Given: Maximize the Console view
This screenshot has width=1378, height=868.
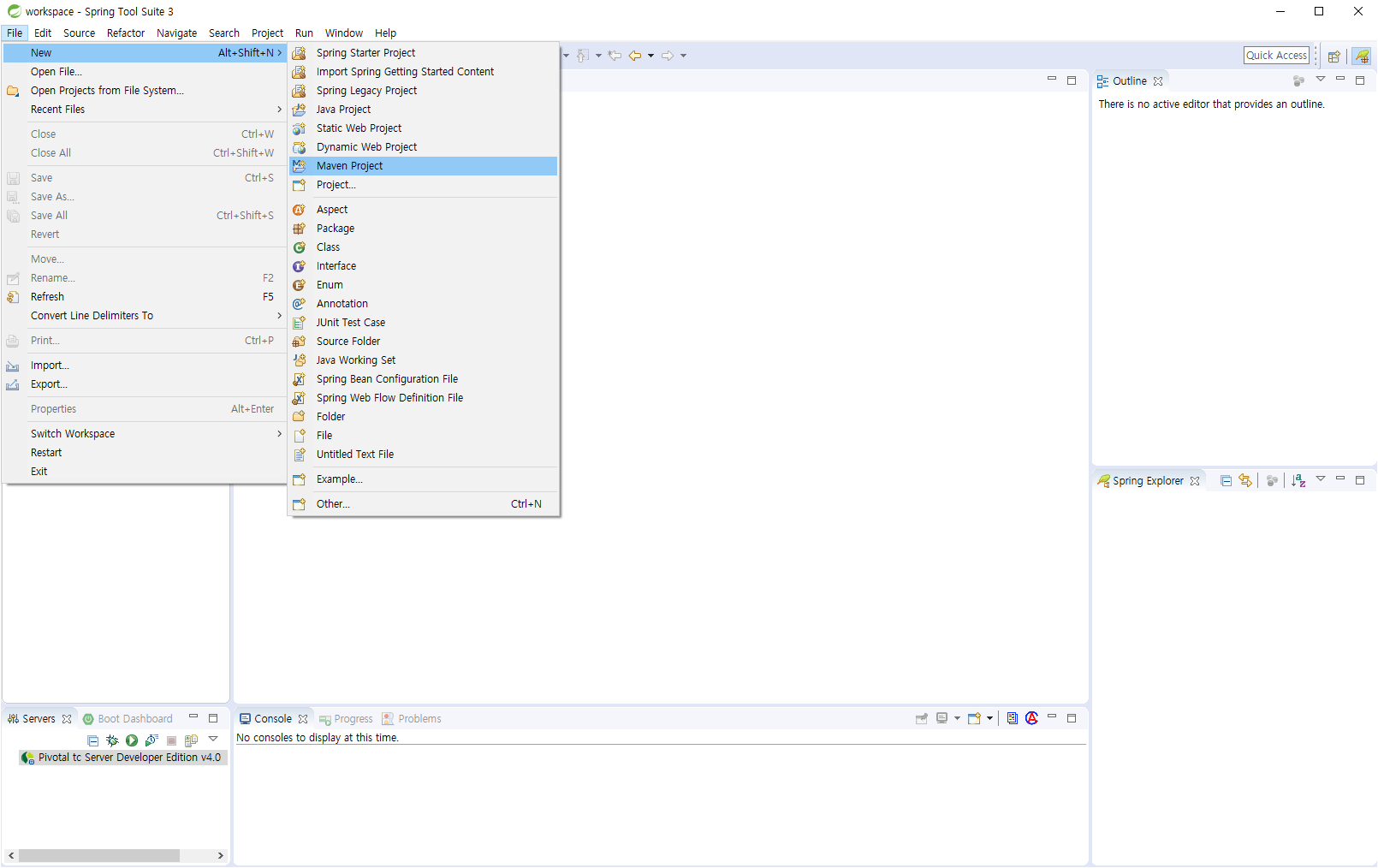Looking at the screenshot, I should click(1072, 718).
